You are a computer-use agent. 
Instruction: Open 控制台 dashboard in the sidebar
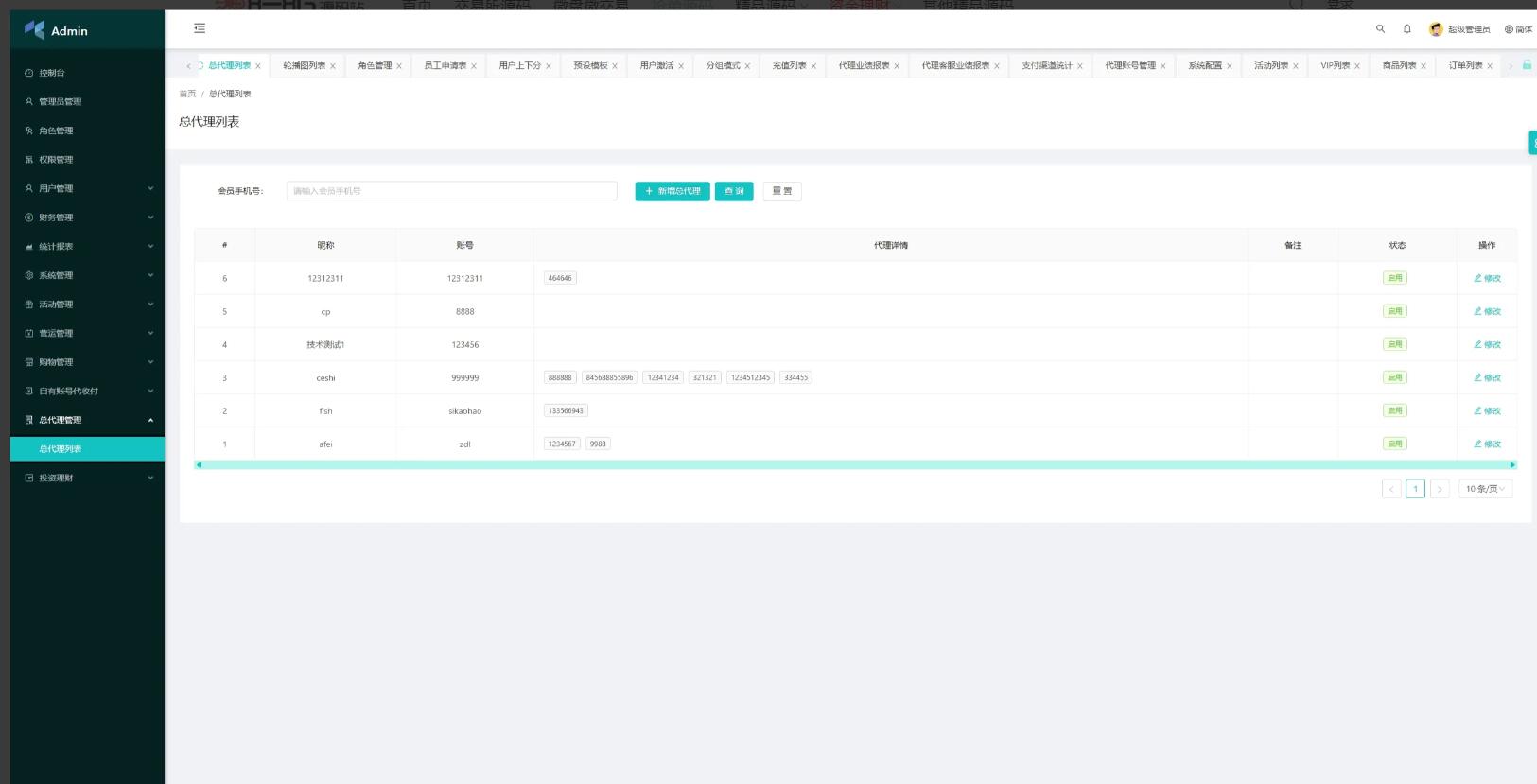[52, 73]
